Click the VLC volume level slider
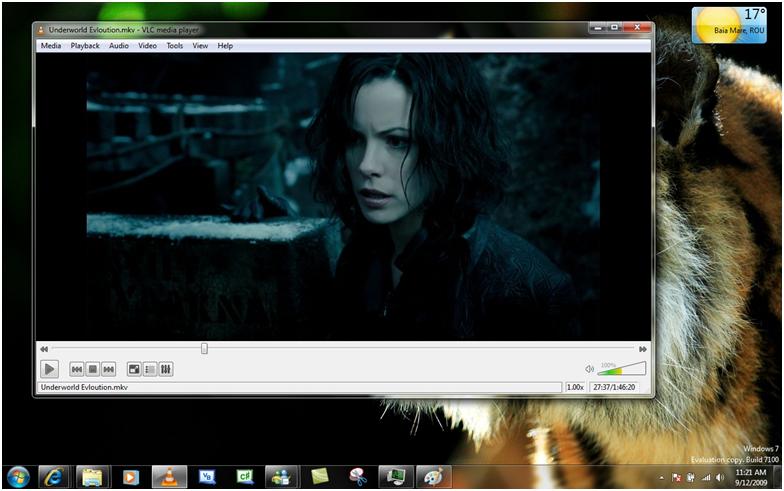 pos(622,370)
